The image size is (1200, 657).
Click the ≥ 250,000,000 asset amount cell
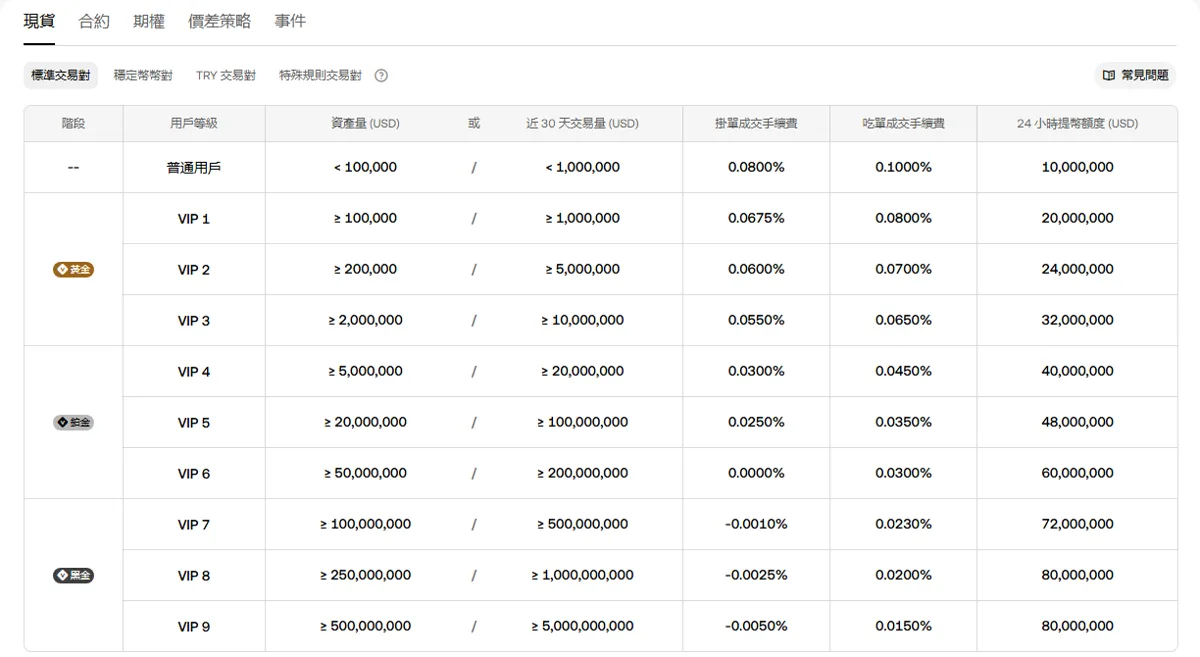tap(365, 576)
